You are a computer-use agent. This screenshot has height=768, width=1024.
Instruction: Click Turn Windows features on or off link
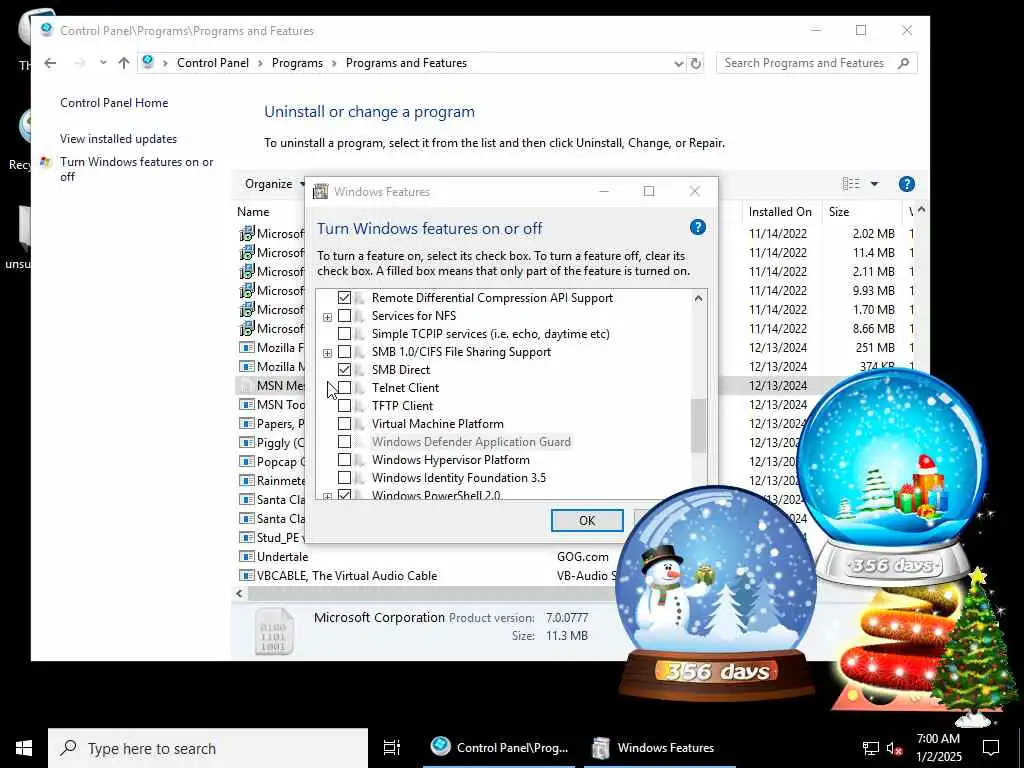(x=136, y=169)
